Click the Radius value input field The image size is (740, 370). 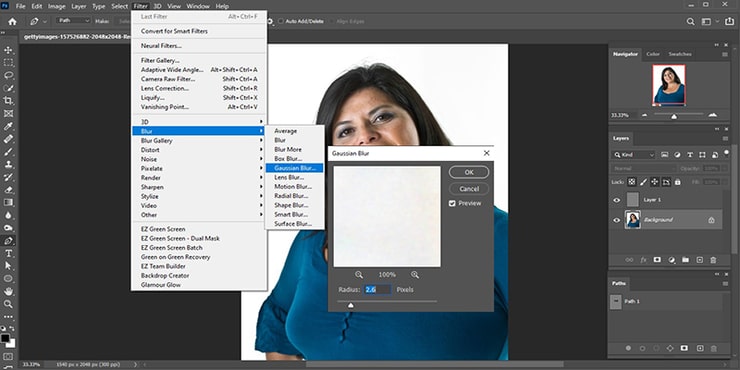point(377,289)
